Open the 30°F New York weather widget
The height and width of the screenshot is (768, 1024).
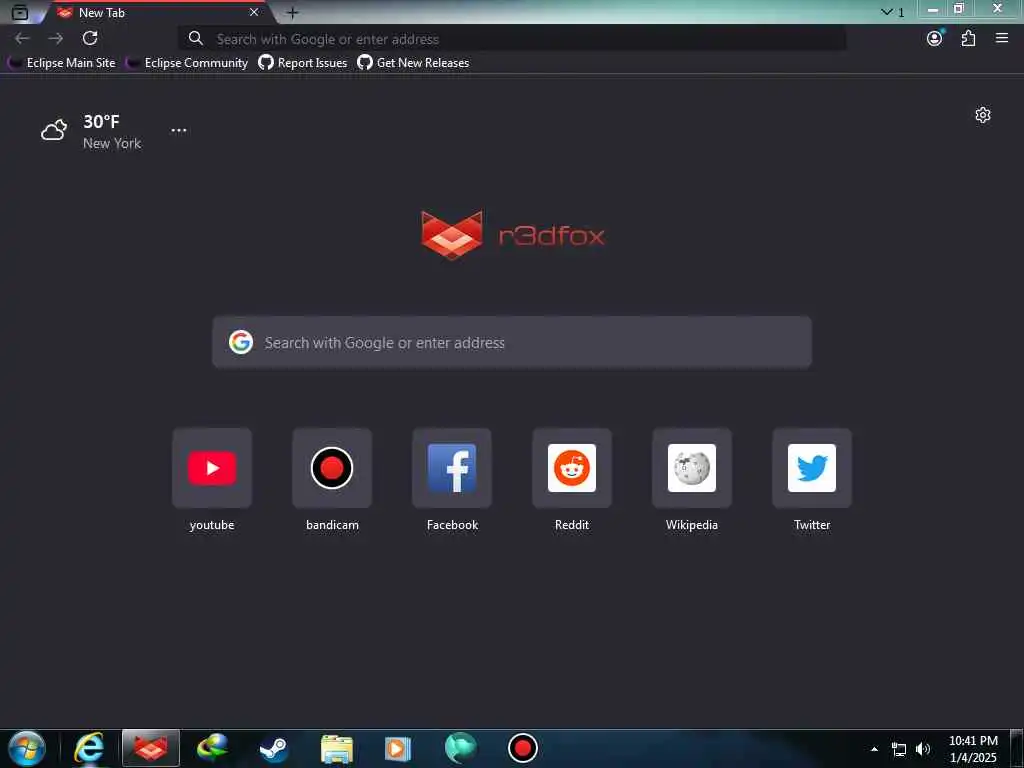click(91, 131)
